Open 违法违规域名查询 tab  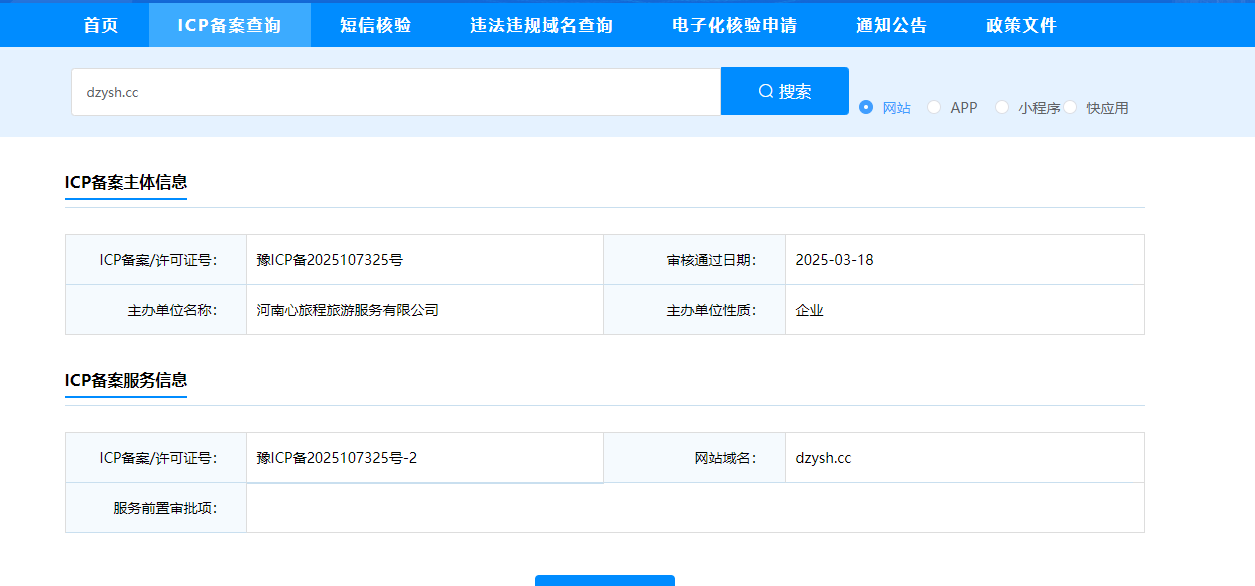(541, 25)
